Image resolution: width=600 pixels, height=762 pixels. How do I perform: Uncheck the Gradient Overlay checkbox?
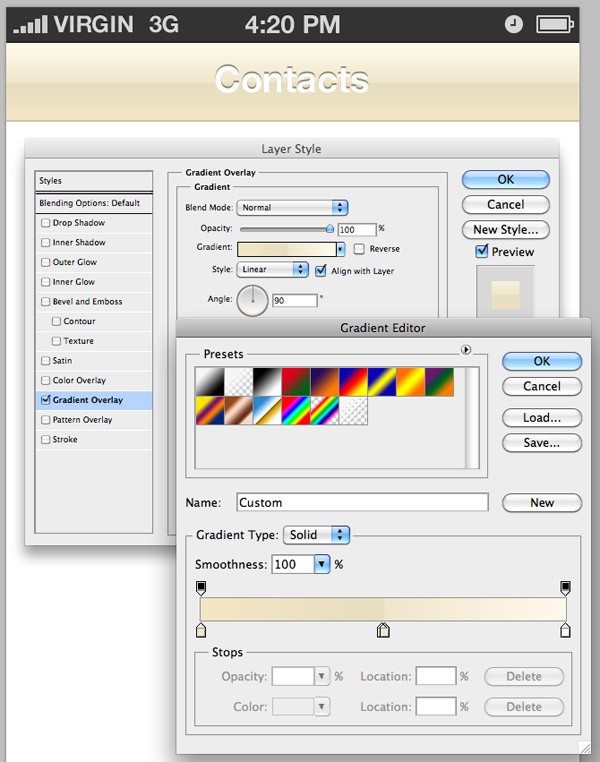tap(46, 399)
